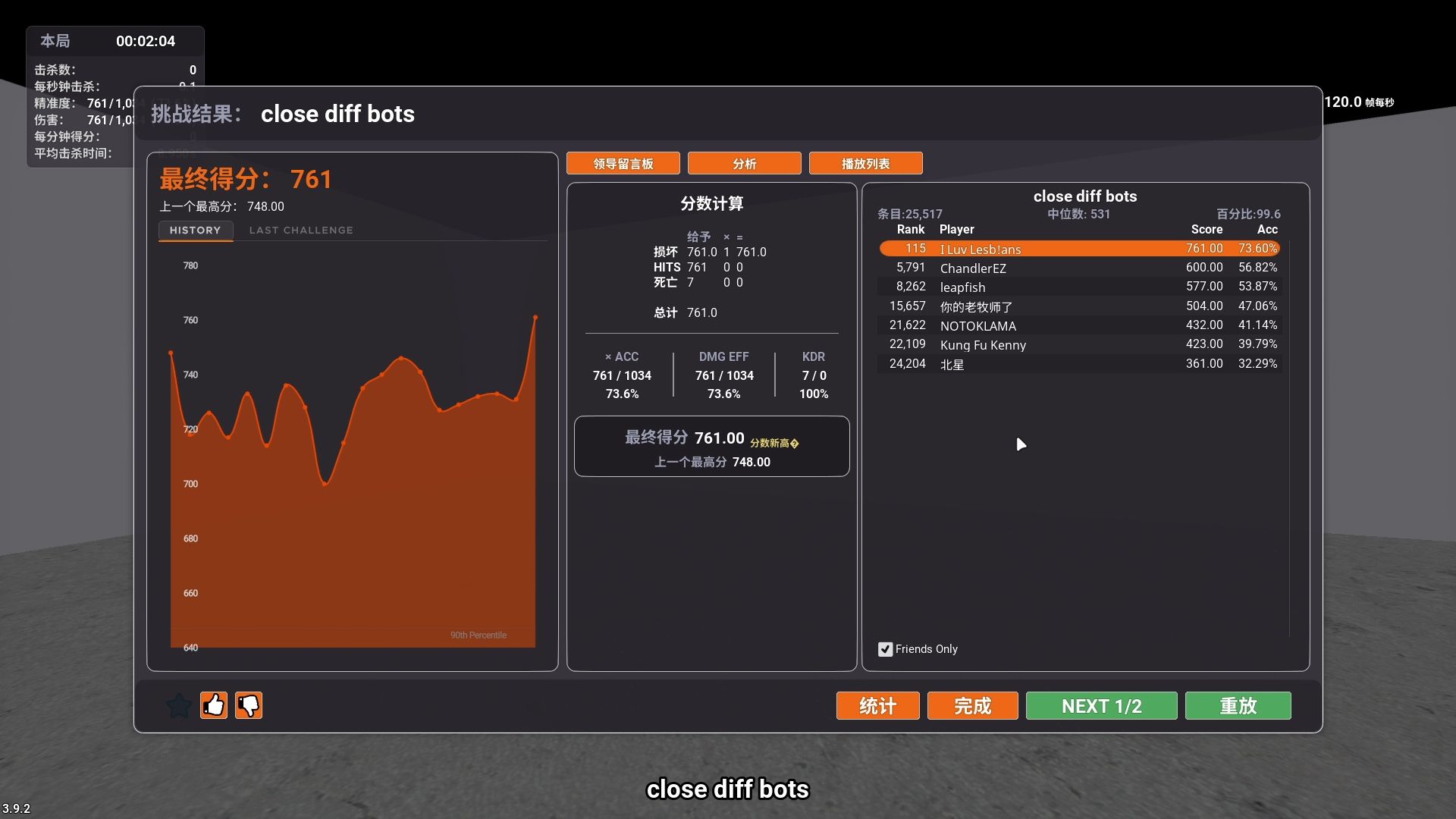Click the 最终得分 761.00 score box
Viewport: 1456px width, 819px height.
[x=711, y=446]
